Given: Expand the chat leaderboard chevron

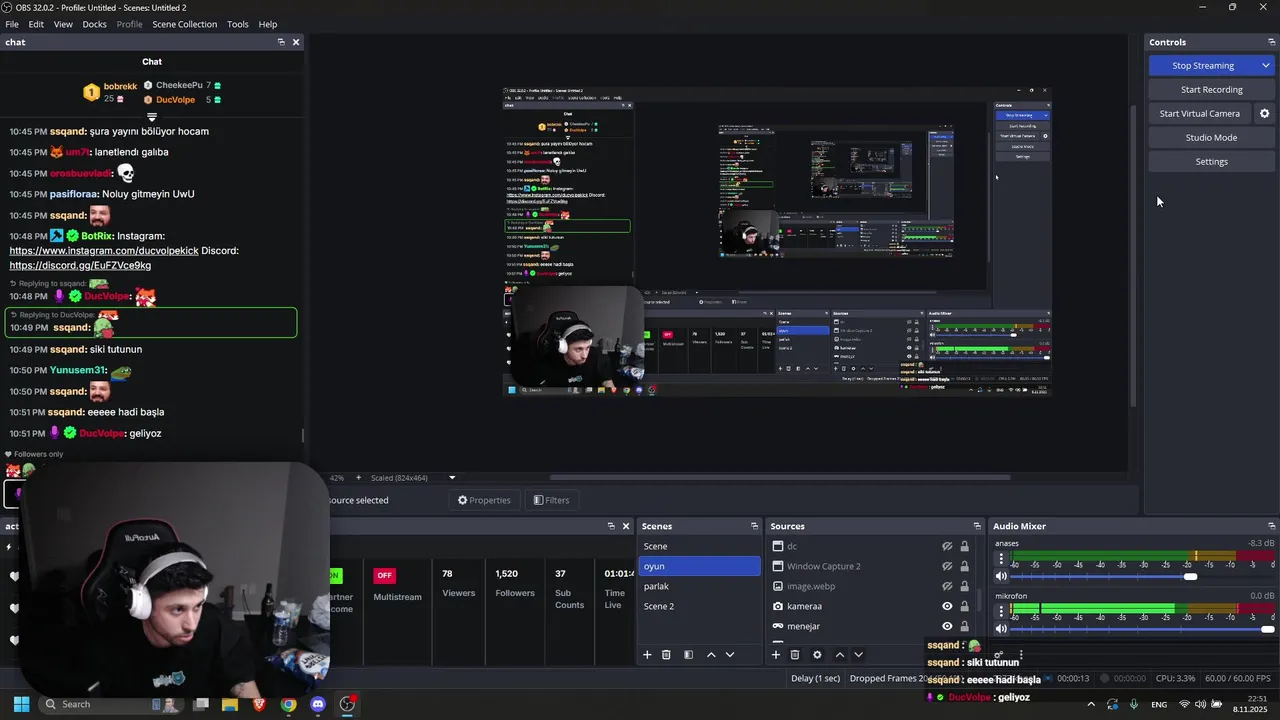Looking at the screenshot, I should tap(152, 117).
